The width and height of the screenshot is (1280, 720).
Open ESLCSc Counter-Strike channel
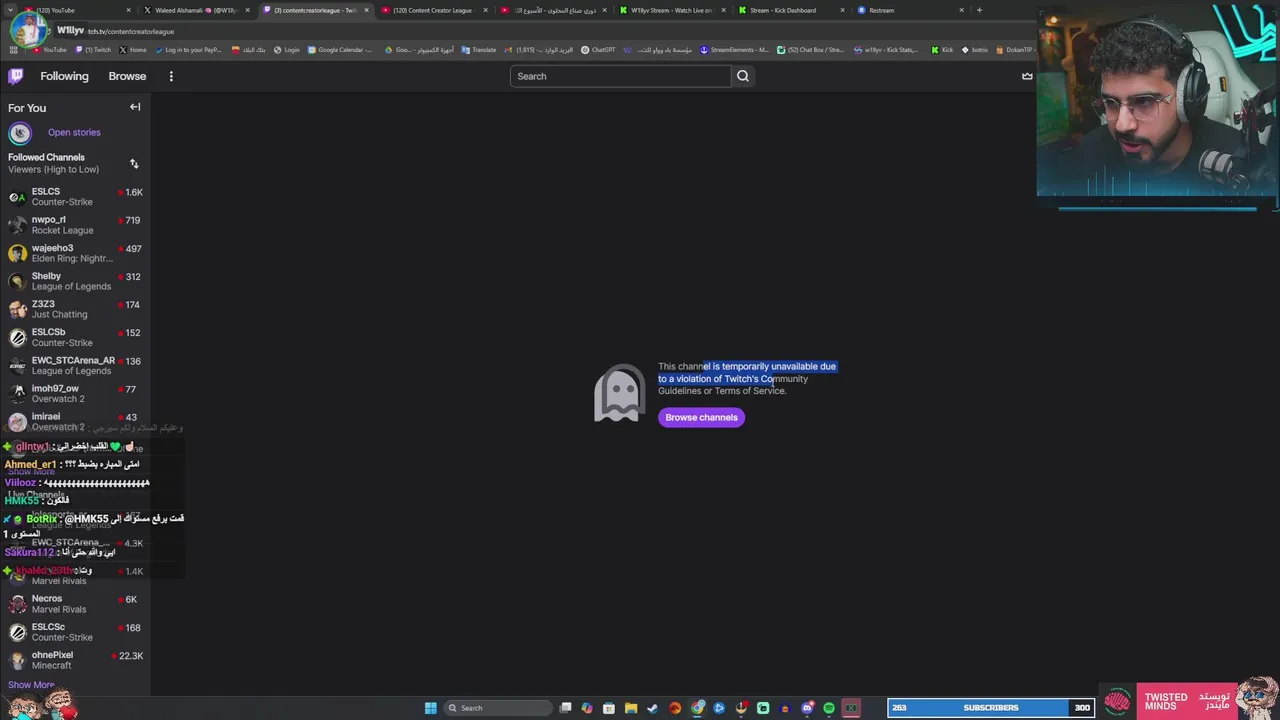tap(75, 632)
